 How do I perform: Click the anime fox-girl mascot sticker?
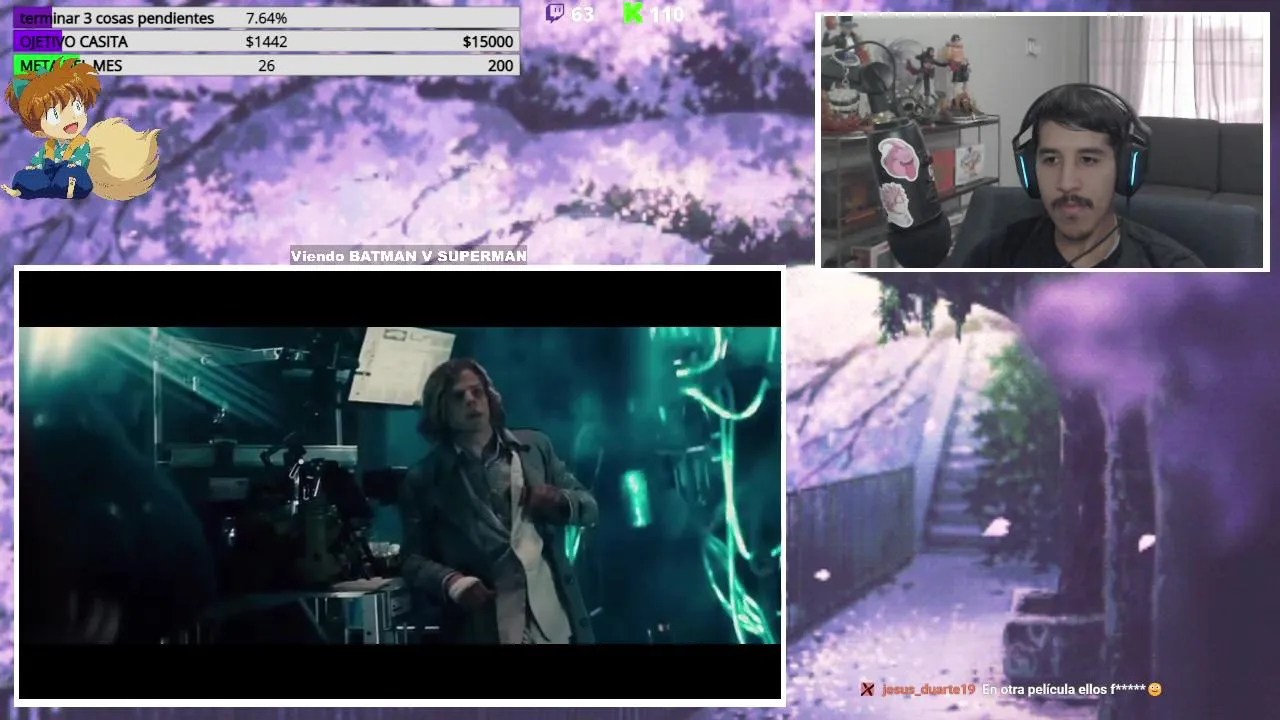(79, 128)
